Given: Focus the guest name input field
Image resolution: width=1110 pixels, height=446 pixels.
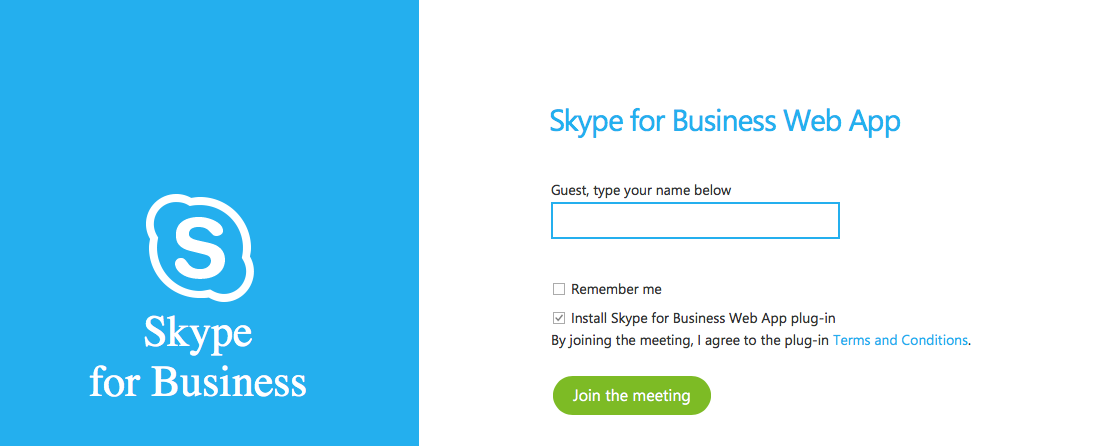Looking at the screenshot, I should coord(695,220).
